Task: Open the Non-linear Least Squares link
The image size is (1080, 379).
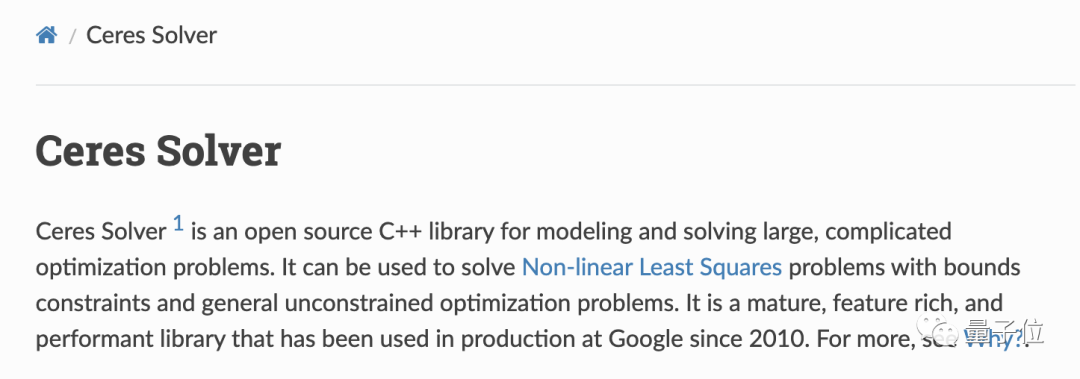Action: point(652,267)
